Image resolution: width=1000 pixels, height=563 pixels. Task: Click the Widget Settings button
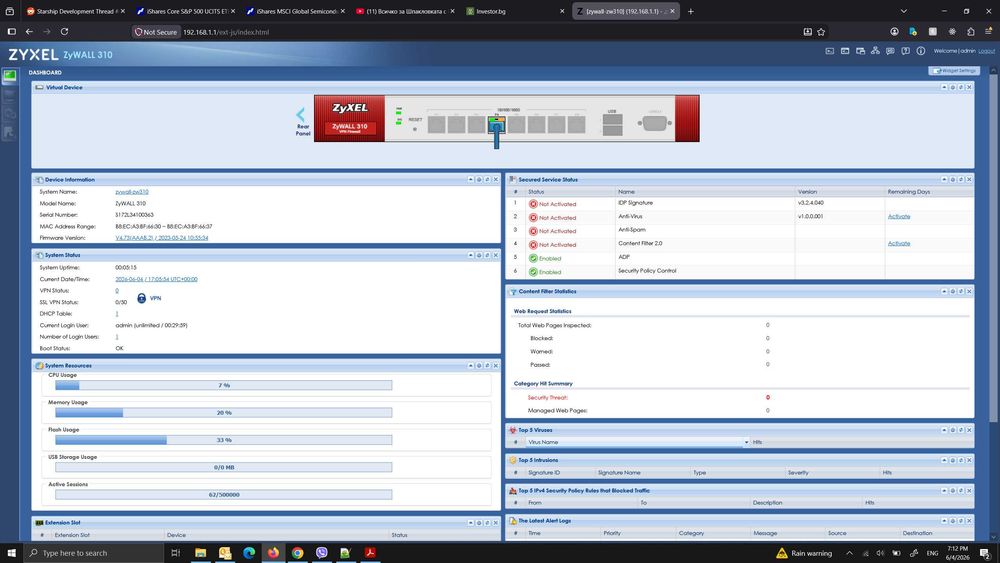pos(954,71)
